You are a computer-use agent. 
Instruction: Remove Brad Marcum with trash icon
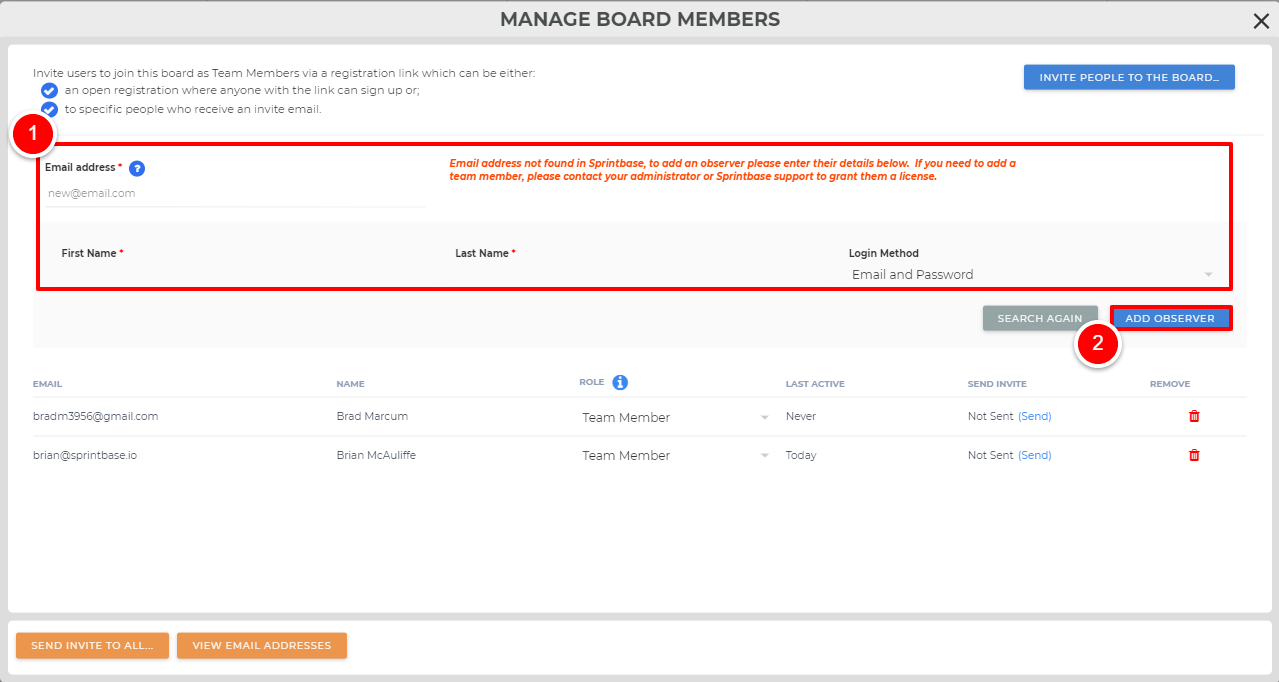tap(1194, 416)
